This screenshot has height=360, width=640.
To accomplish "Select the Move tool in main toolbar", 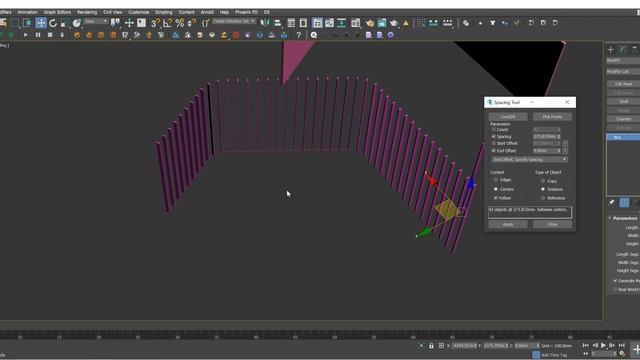I will (x=40, y=23).
